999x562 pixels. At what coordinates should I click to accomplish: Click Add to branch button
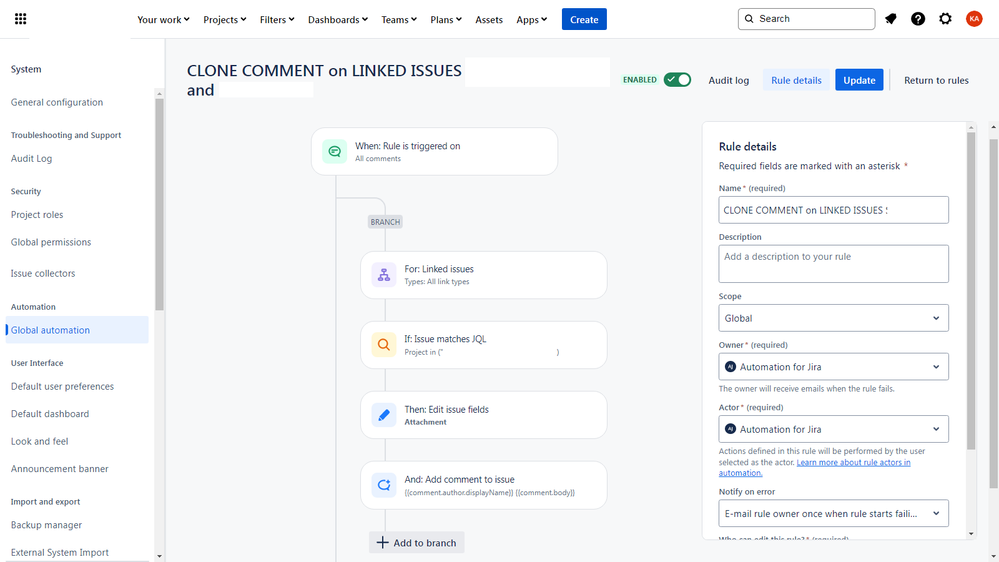click(417, 542)
